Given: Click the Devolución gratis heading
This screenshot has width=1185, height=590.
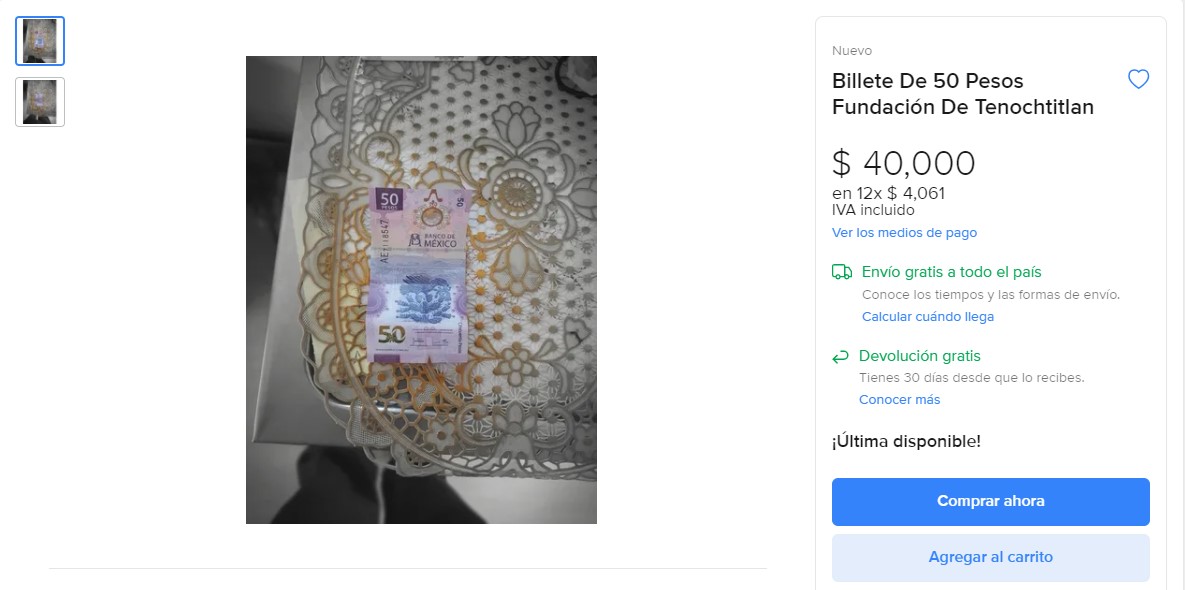Looking at the screenshot, I should (x=920, y=356).
